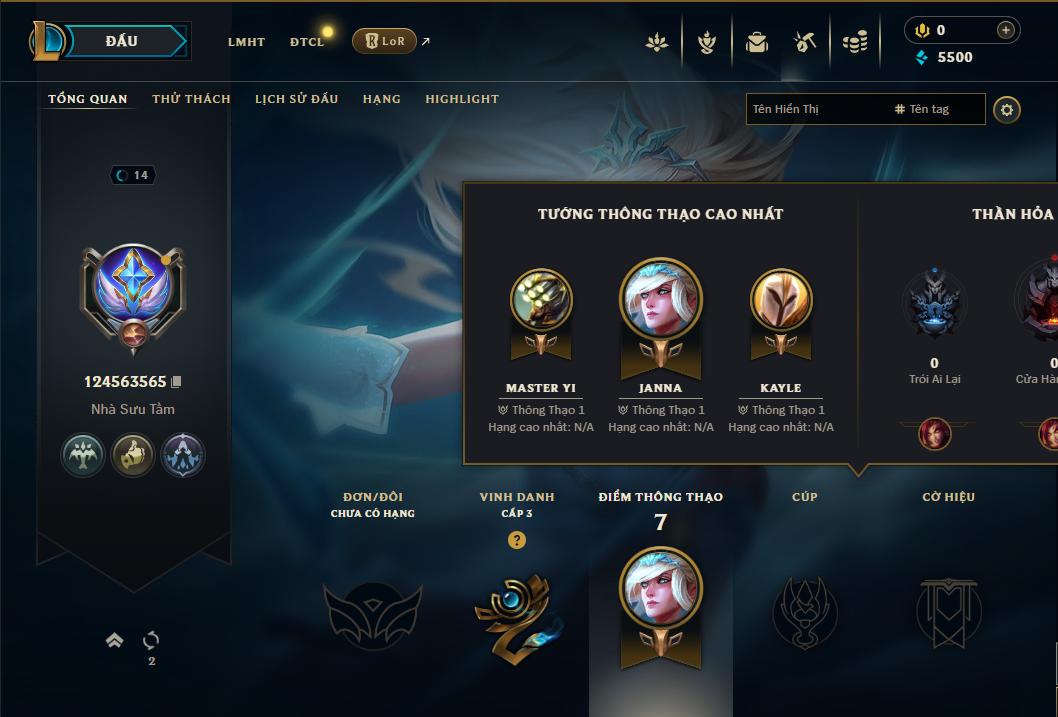Image resolution: width=1058 pixels, height=717 pixels.
Task: Open the loot crafting icon in top bar
Action: (x=805, y=42)
